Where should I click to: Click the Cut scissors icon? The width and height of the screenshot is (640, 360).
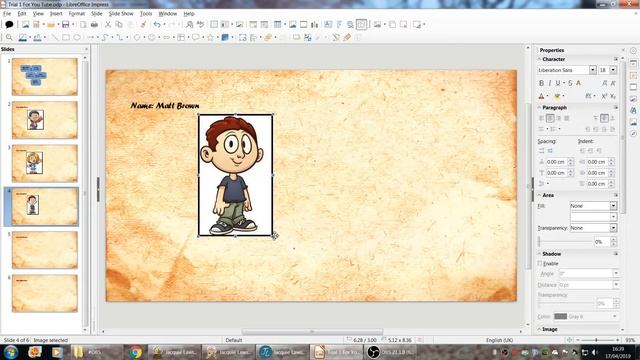pos(108,25)
